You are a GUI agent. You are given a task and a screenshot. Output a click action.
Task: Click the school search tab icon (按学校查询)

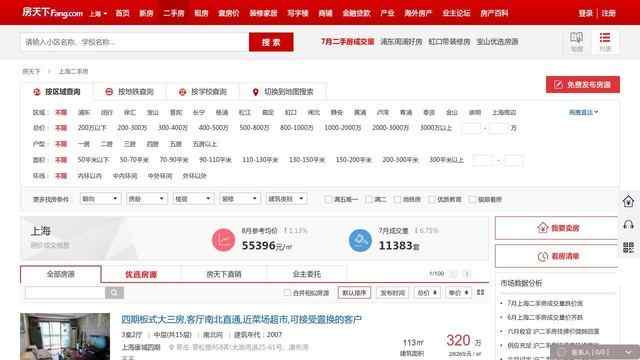pyautogui.click(x=182, y=92)
